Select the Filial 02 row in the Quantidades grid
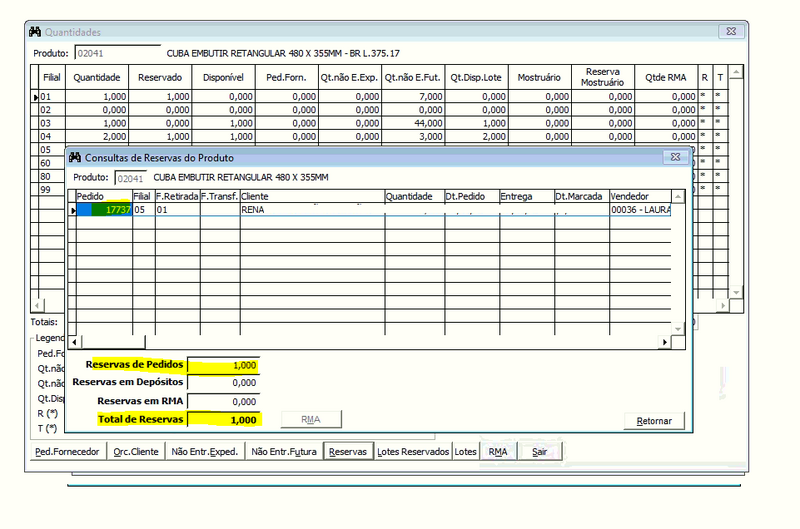This screenshot has width=800, height=529. tap(379, 110)
